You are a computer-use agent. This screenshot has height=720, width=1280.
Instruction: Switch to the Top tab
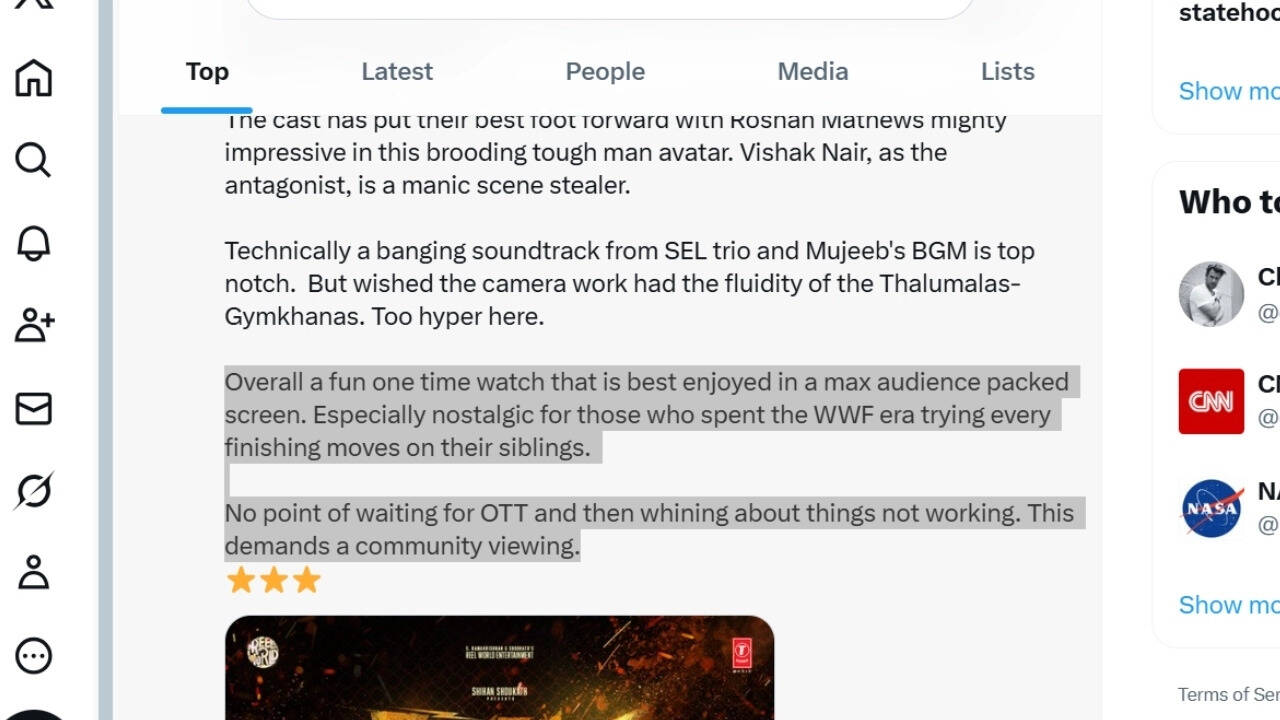[207, 72]
